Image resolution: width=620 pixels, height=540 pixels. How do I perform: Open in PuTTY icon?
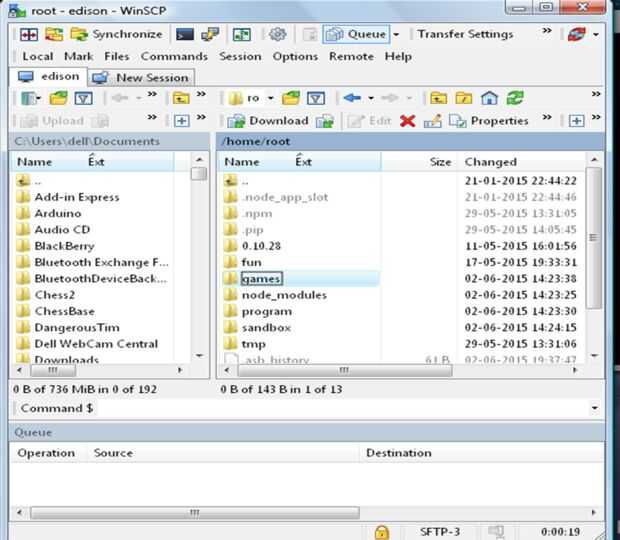pos(210,34)
